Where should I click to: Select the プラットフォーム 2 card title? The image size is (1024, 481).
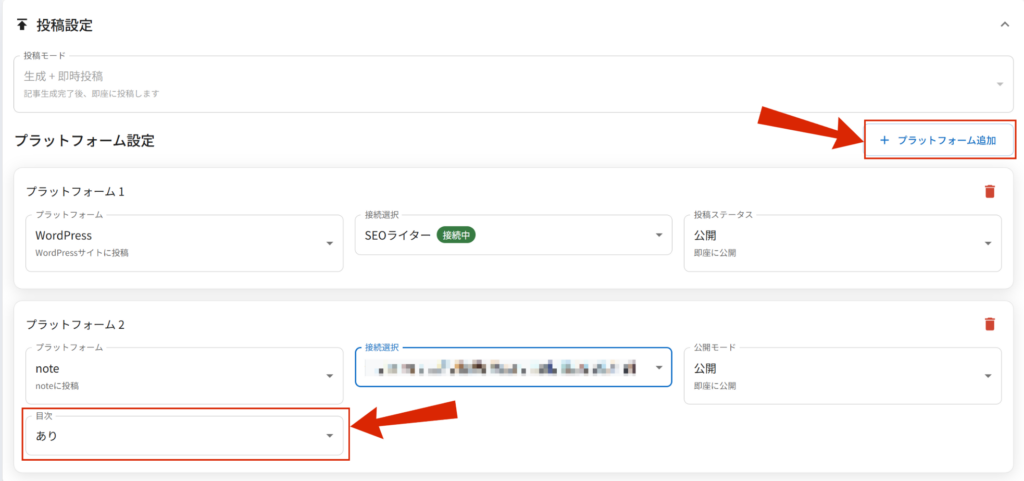[x=73, y=325]
